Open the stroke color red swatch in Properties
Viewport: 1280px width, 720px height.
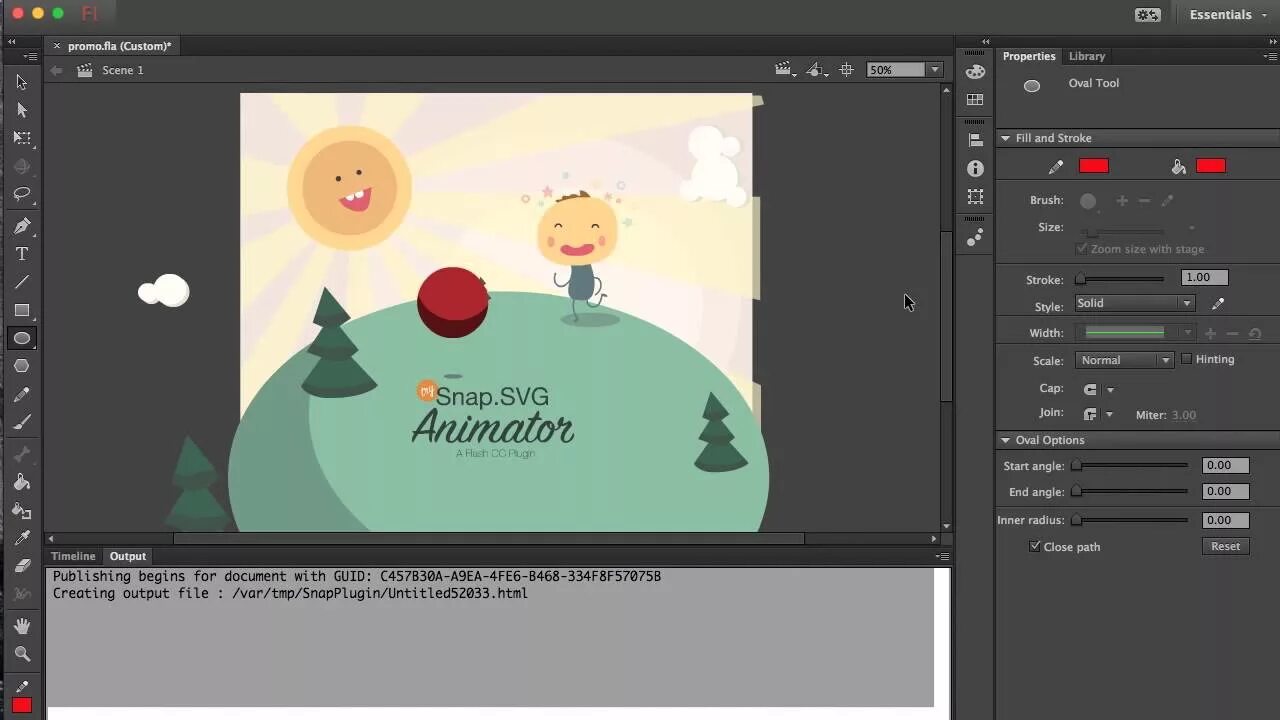point(1094,166)
